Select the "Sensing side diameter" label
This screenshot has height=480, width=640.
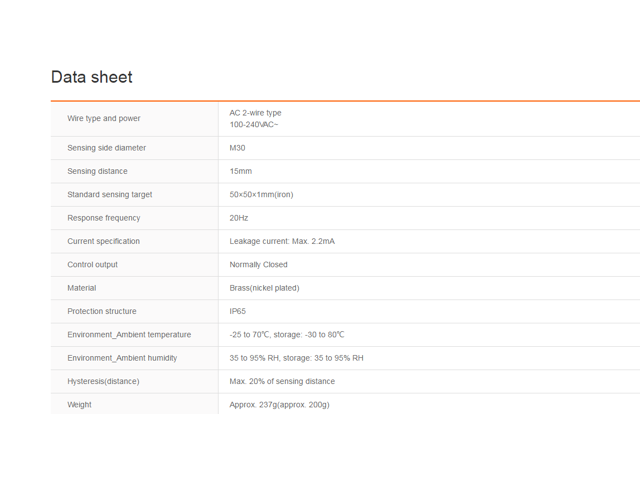click(x=106, y=148)
